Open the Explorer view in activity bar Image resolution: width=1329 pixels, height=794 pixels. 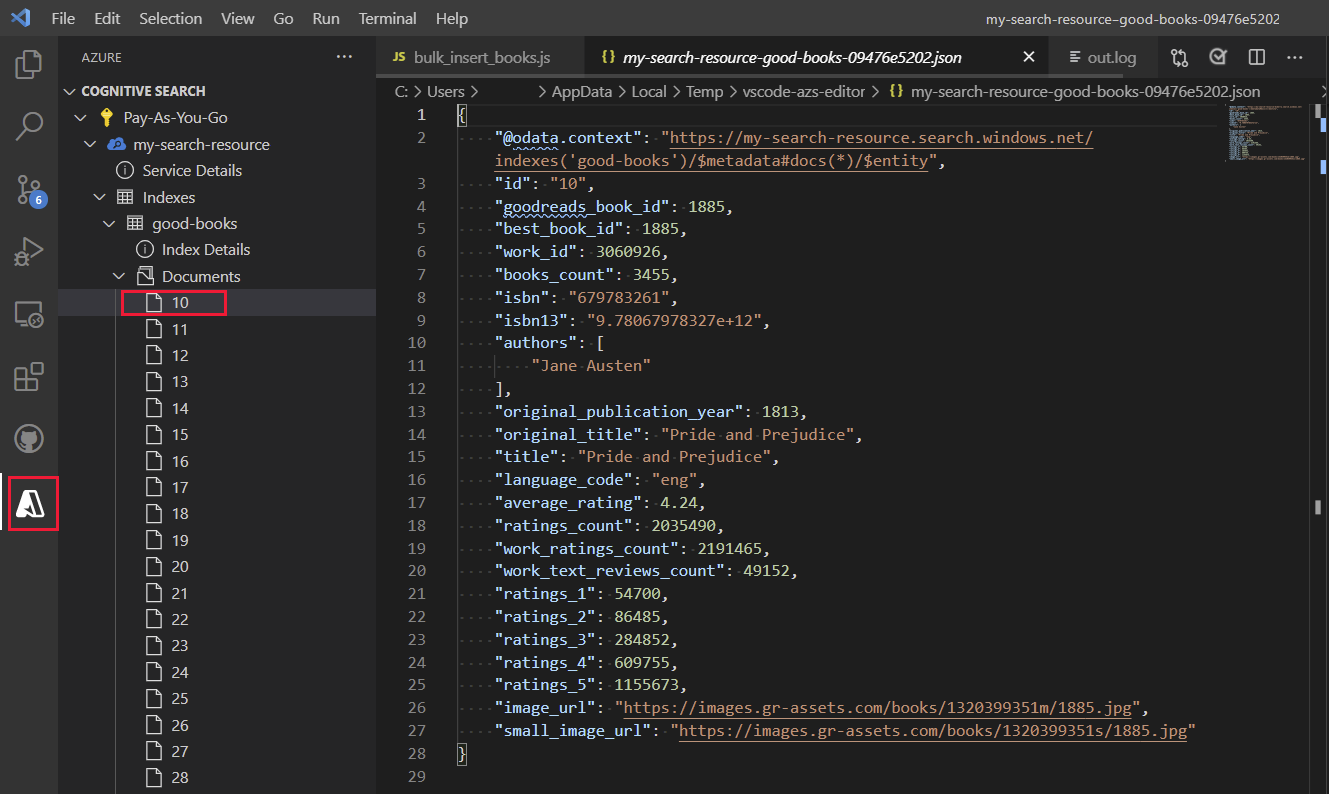28,65
